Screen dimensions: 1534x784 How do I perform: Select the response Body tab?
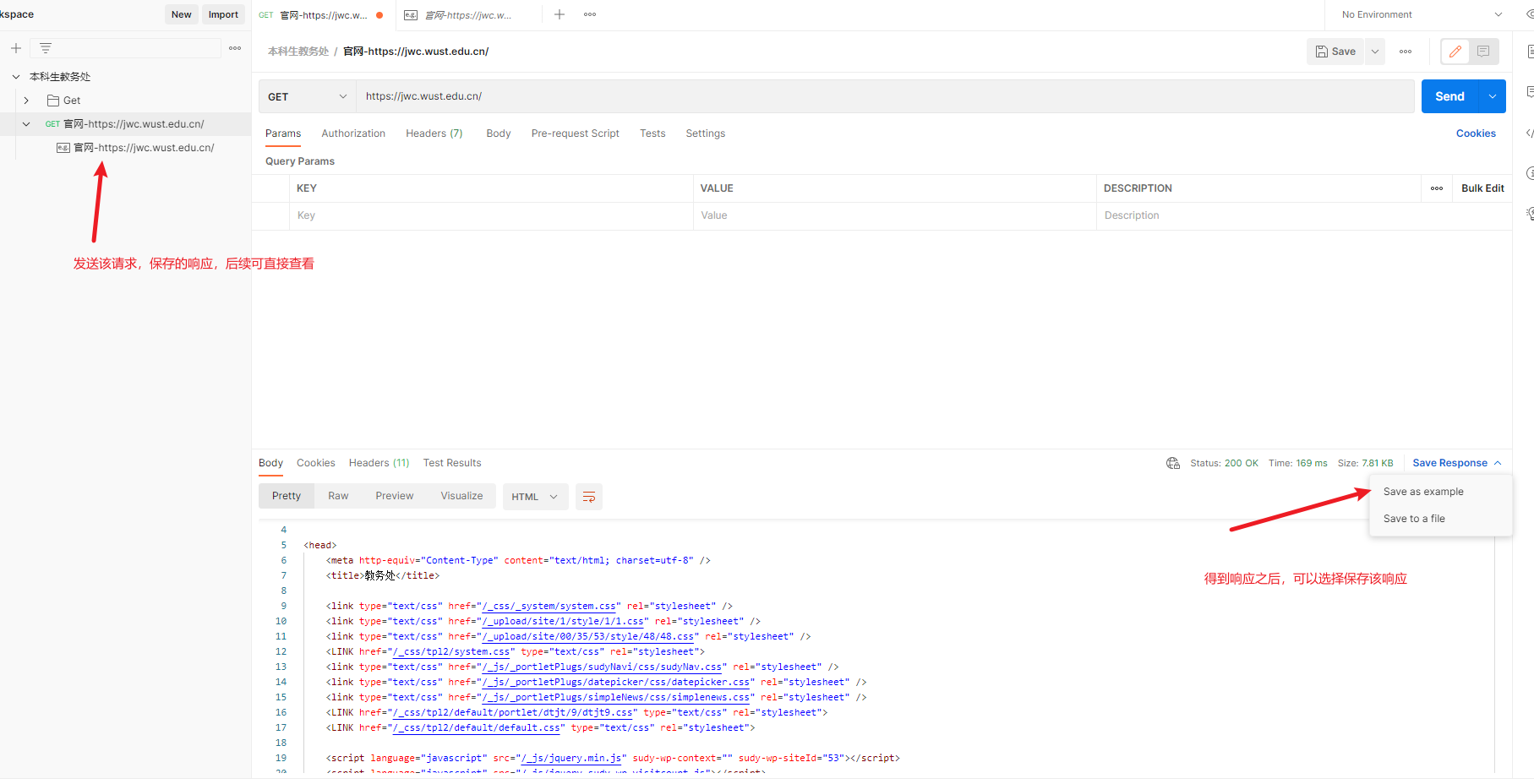pyautogui.click(x=270, y=463)
